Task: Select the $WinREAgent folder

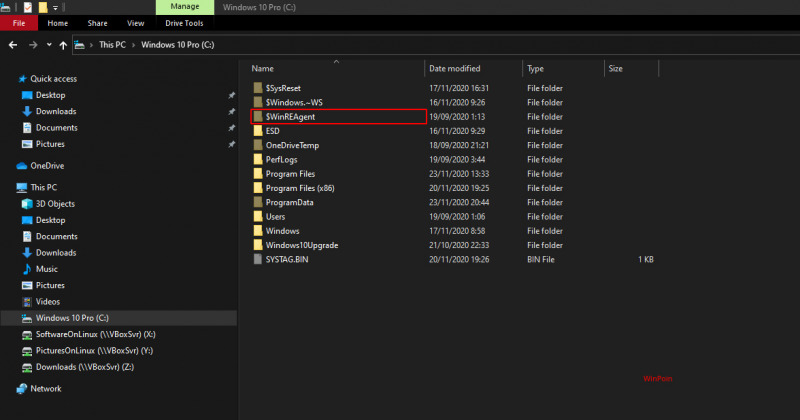Action: tap(290, 117)
